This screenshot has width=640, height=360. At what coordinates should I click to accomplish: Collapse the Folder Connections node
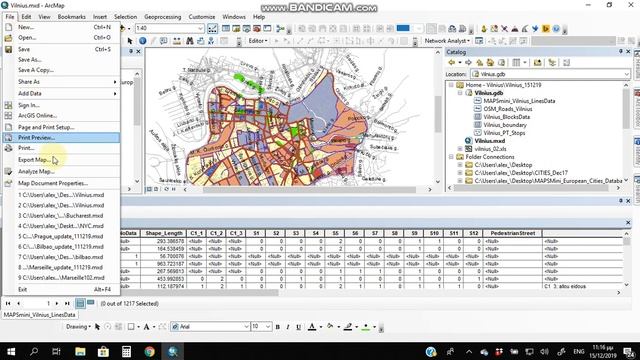click(x=451, y=157)
